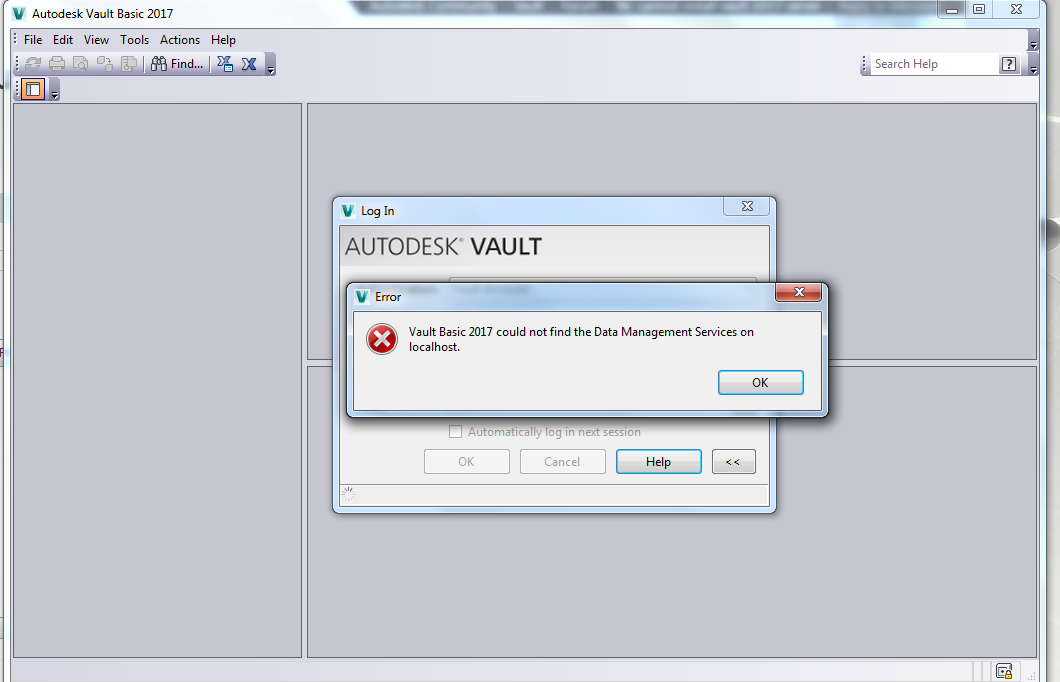The image size is (1060, 682).
Task: Collapse the Log In dialog with the << button
Action: 733,461
